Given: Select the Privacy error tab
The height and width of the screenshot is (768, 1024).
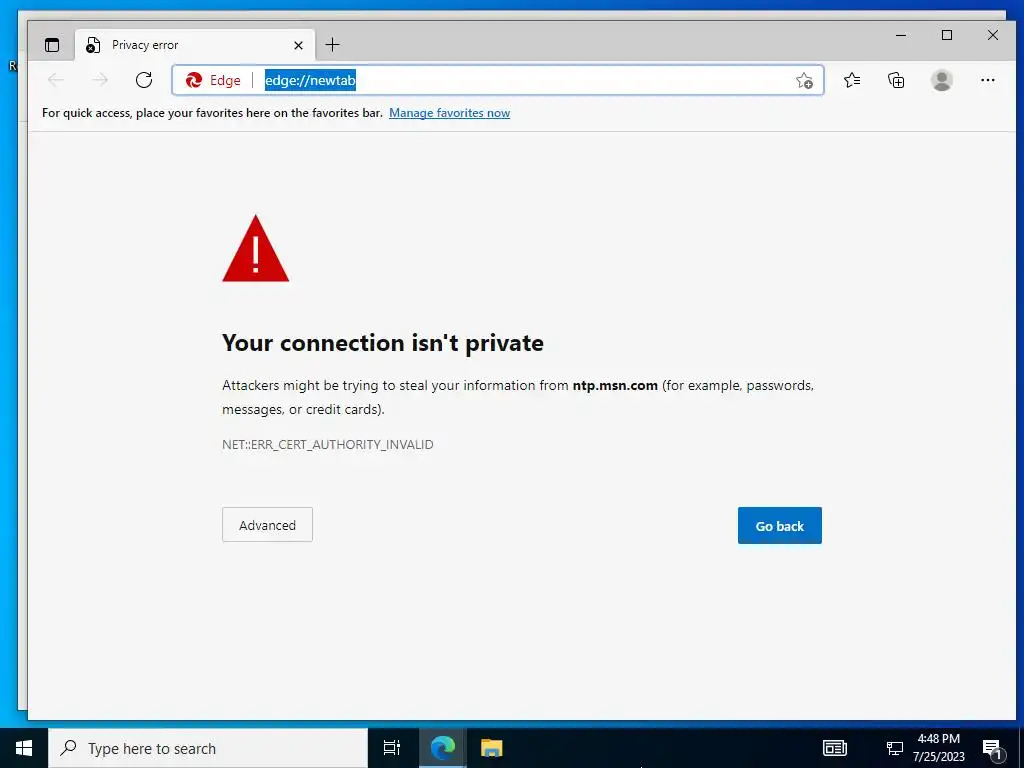Looking at the screenshot, I should point(195,45).
